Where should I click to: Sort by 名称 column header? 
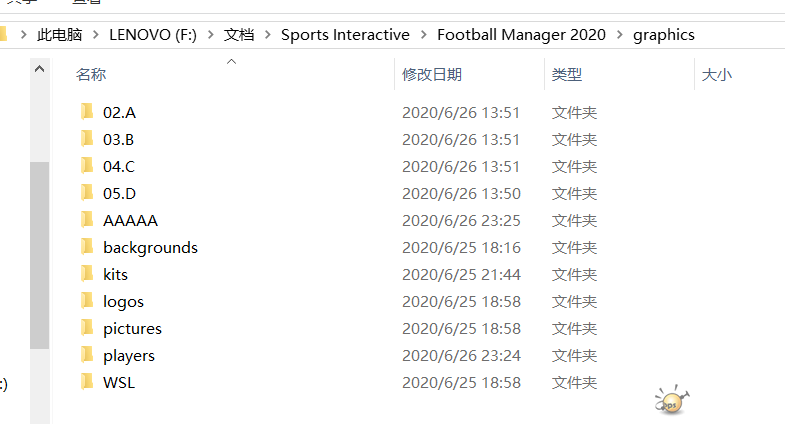[91, 75]
